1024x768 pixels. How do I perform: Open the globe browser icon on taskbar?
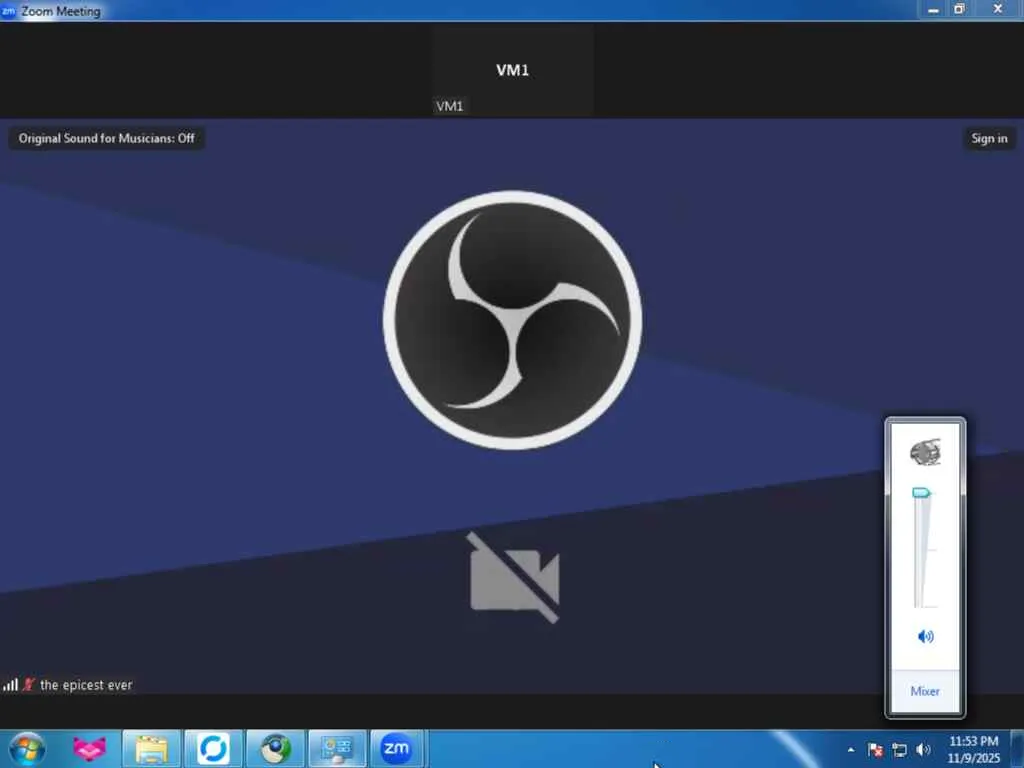pos(276,748)
